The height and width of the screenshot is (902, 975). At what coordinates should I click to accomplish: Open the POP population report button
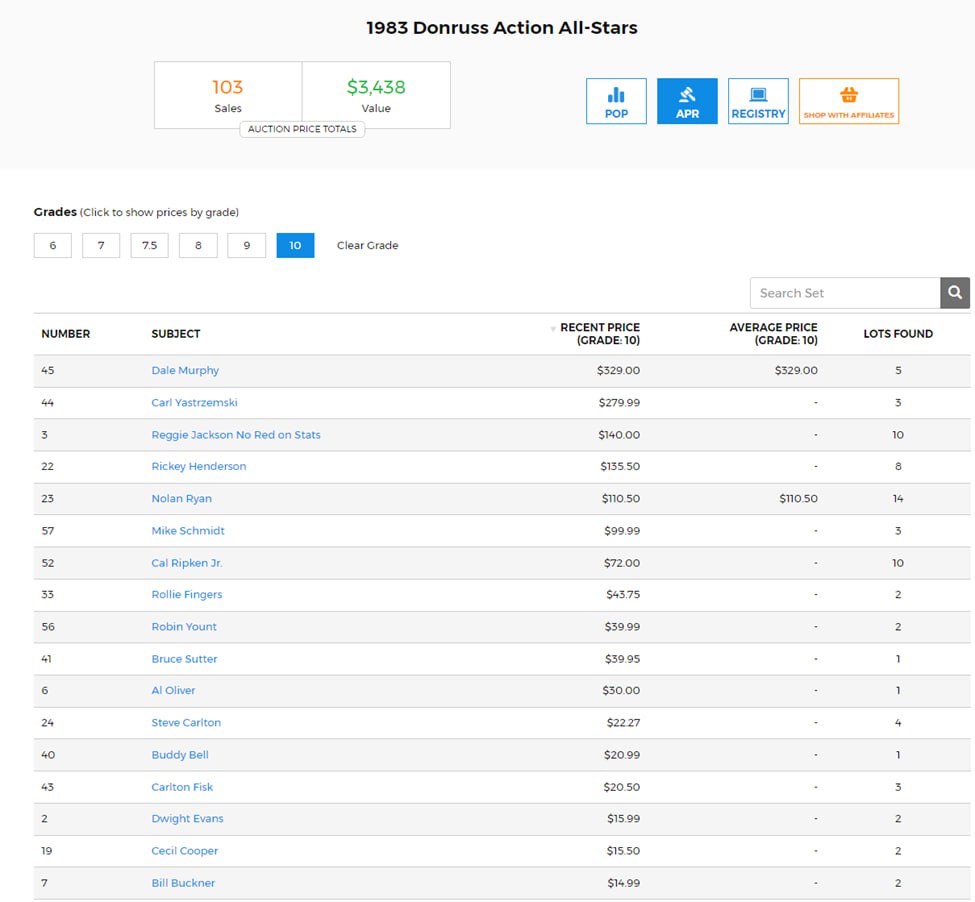(616, 101)
